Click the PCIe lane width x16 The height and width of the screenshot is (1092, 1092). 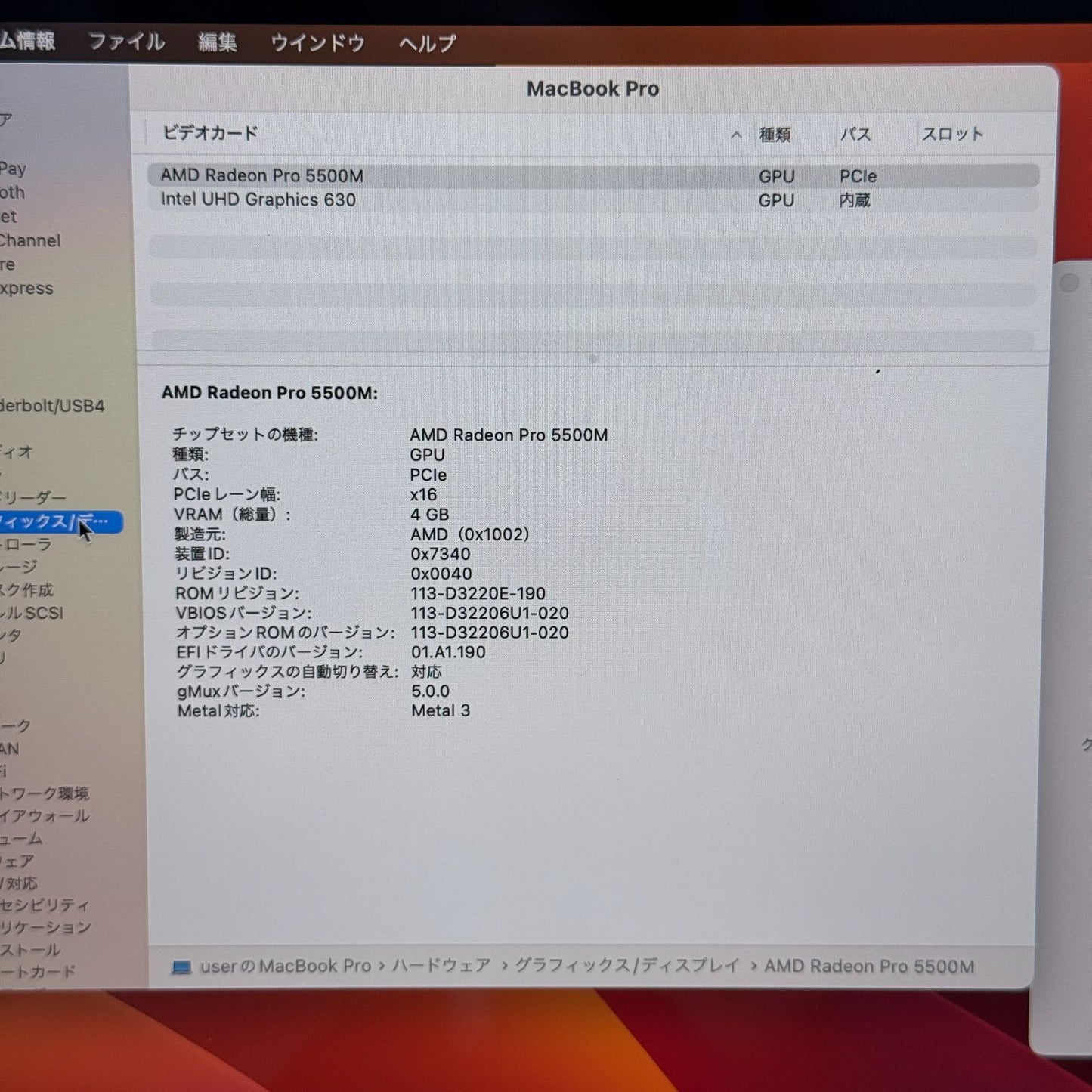423,495
